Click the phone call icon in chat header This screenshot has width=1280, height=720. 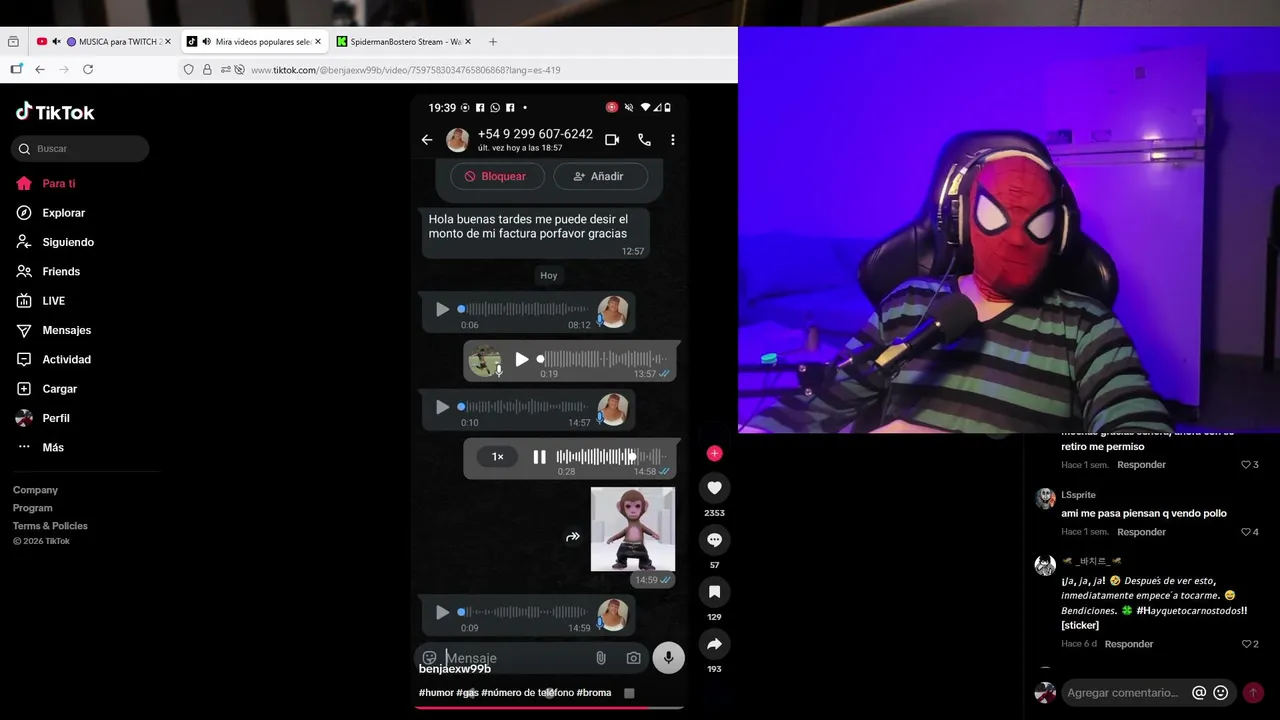(644, 140)
